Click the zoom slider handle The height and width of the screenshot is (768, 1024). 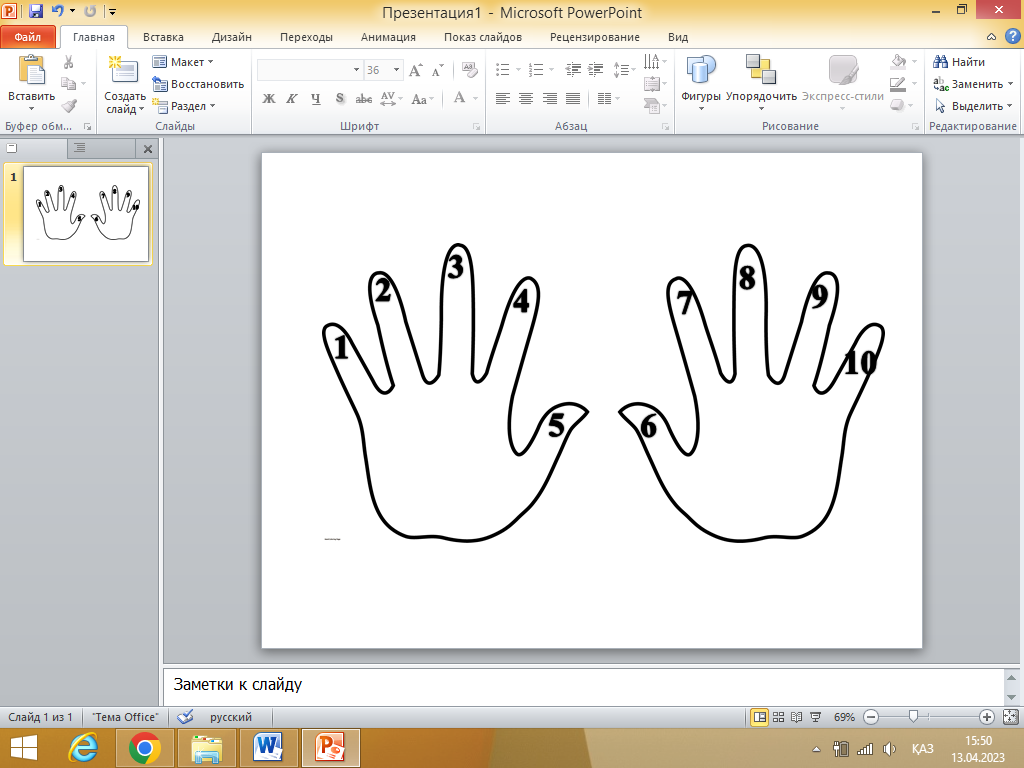point(912,717)
